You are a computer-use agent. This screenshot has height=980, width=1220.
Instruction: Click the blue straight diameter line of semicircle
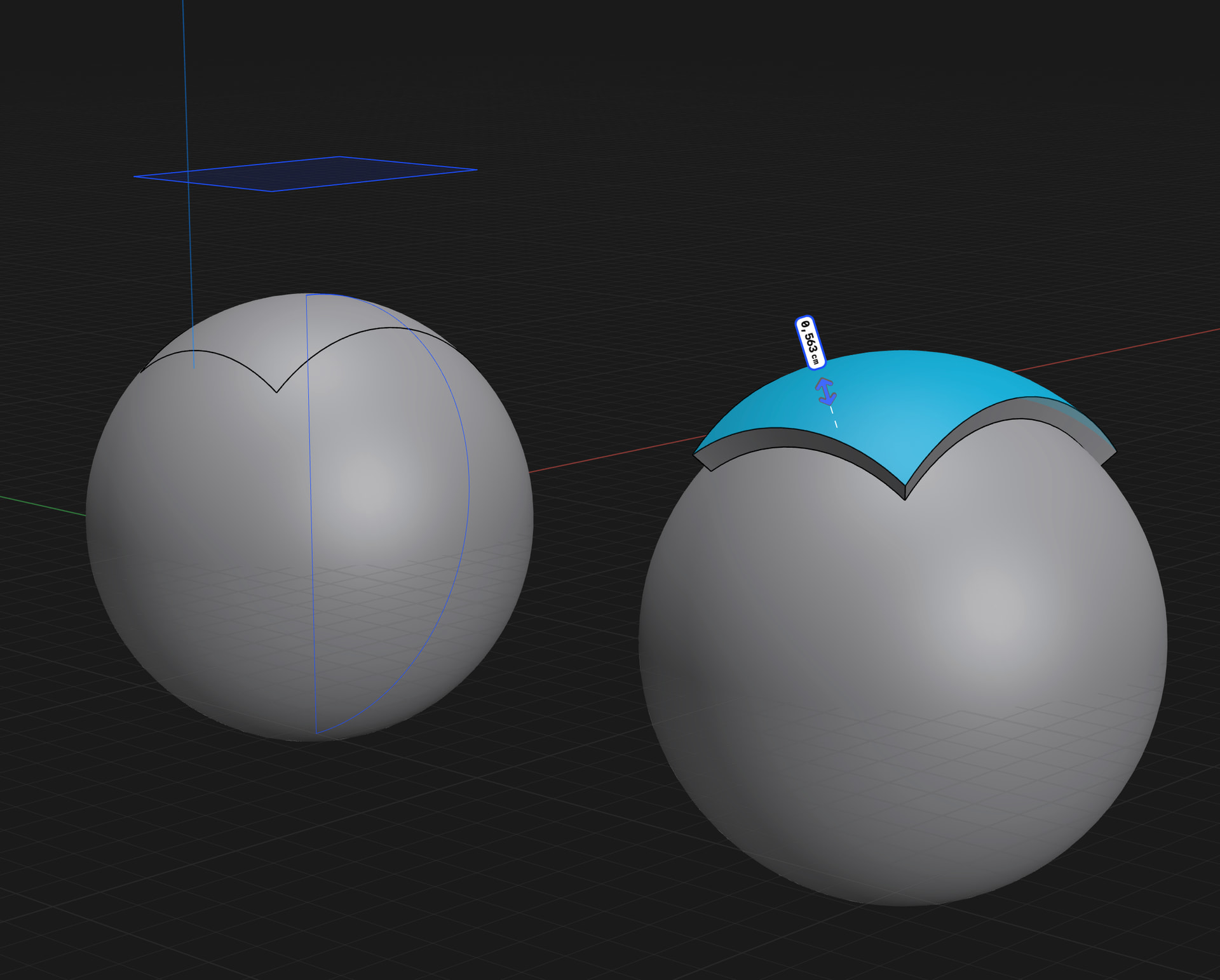tap(311, 508)
